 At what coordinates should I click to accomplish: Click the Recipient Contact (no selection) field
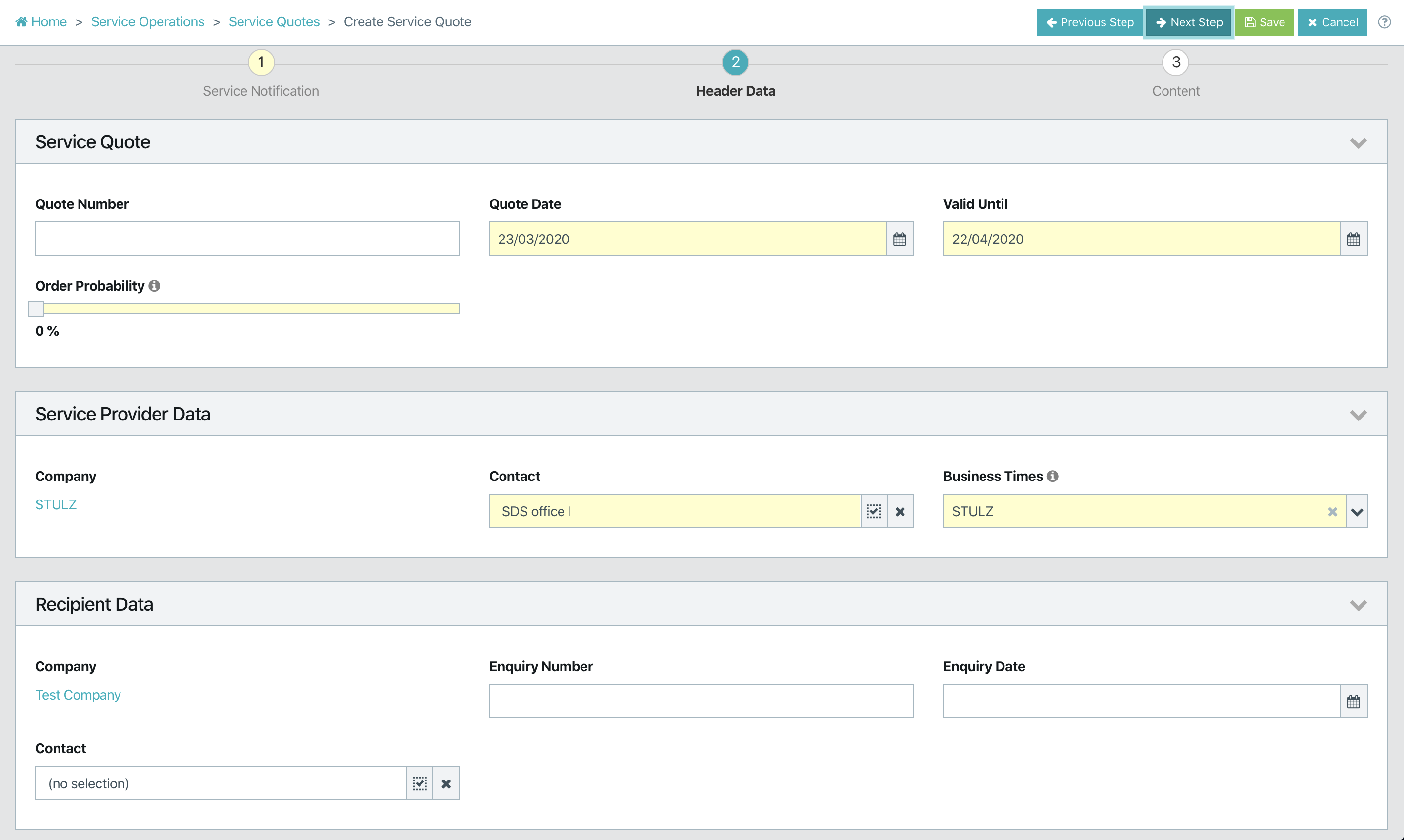221,783
